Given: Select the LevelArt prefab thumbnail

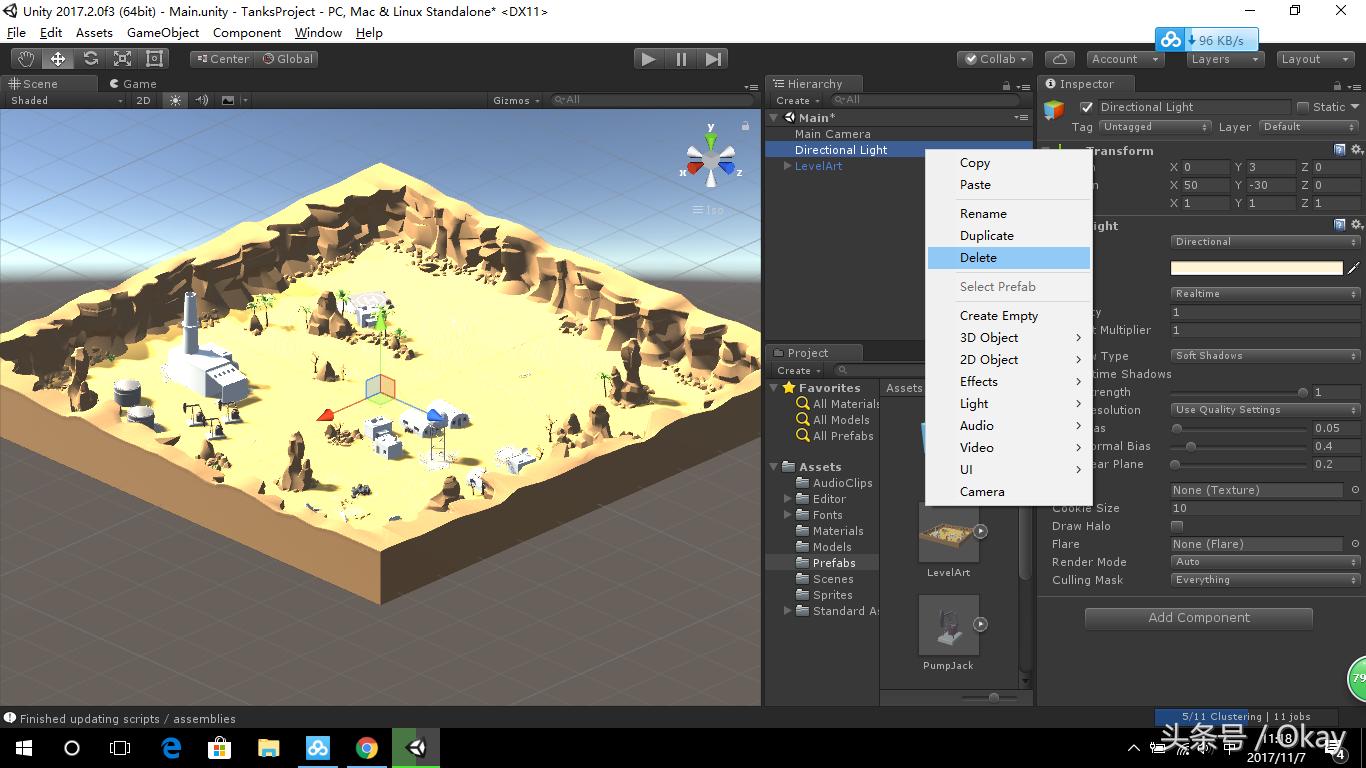Looking at the screenshot, I should 948,532.
